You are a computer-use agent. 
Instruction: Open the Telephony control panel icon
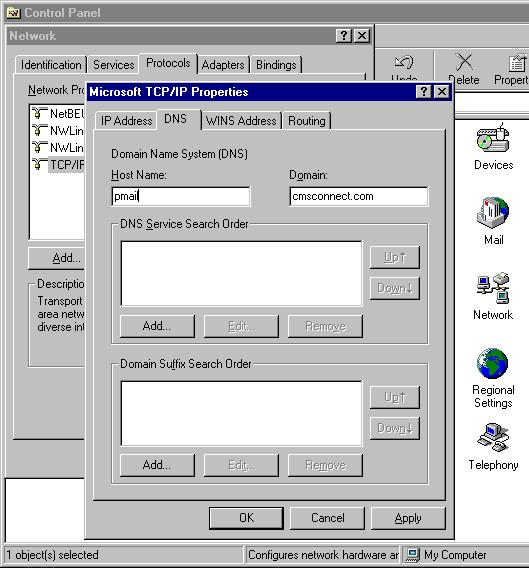[x=493, y=438]
